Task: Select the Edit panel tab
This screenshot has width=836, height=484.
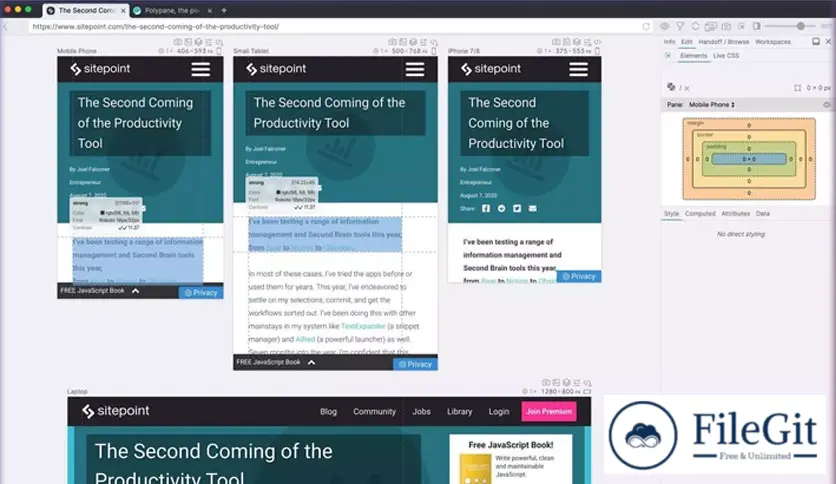Action: 687,42
